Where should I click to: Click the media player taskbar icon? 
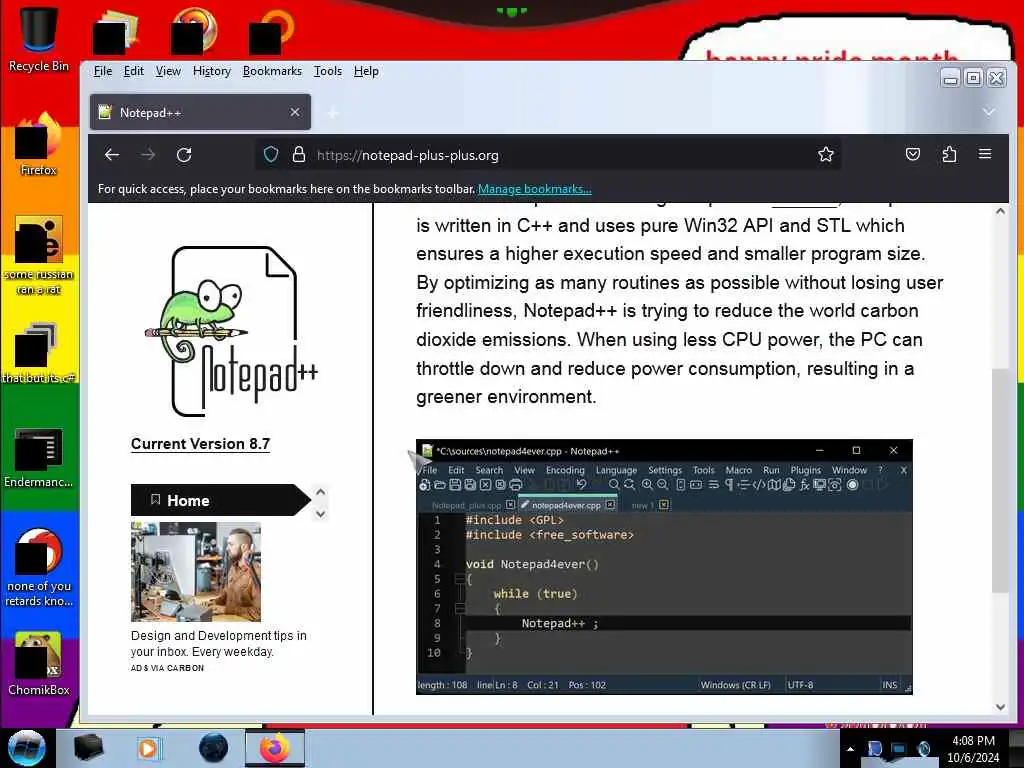pos(149,748)
